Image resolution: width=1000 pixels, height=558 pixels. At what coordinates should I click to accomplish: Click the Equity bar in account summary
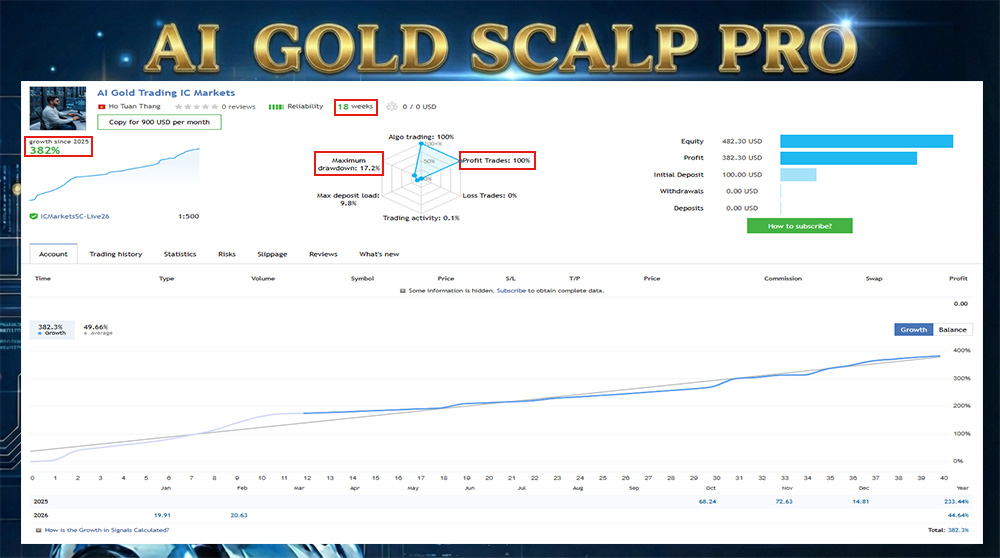pyautogui.click(x=866, y=141)
